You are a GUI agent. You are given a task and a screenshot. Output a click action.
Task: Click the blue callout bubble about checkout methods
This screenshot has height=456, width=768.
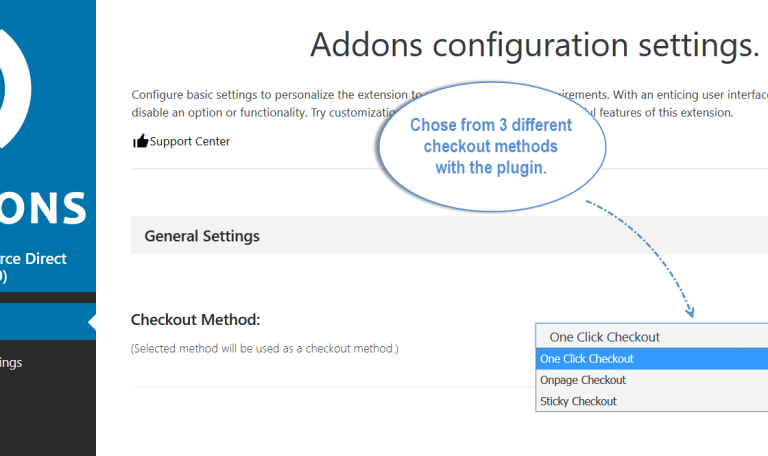492,146
